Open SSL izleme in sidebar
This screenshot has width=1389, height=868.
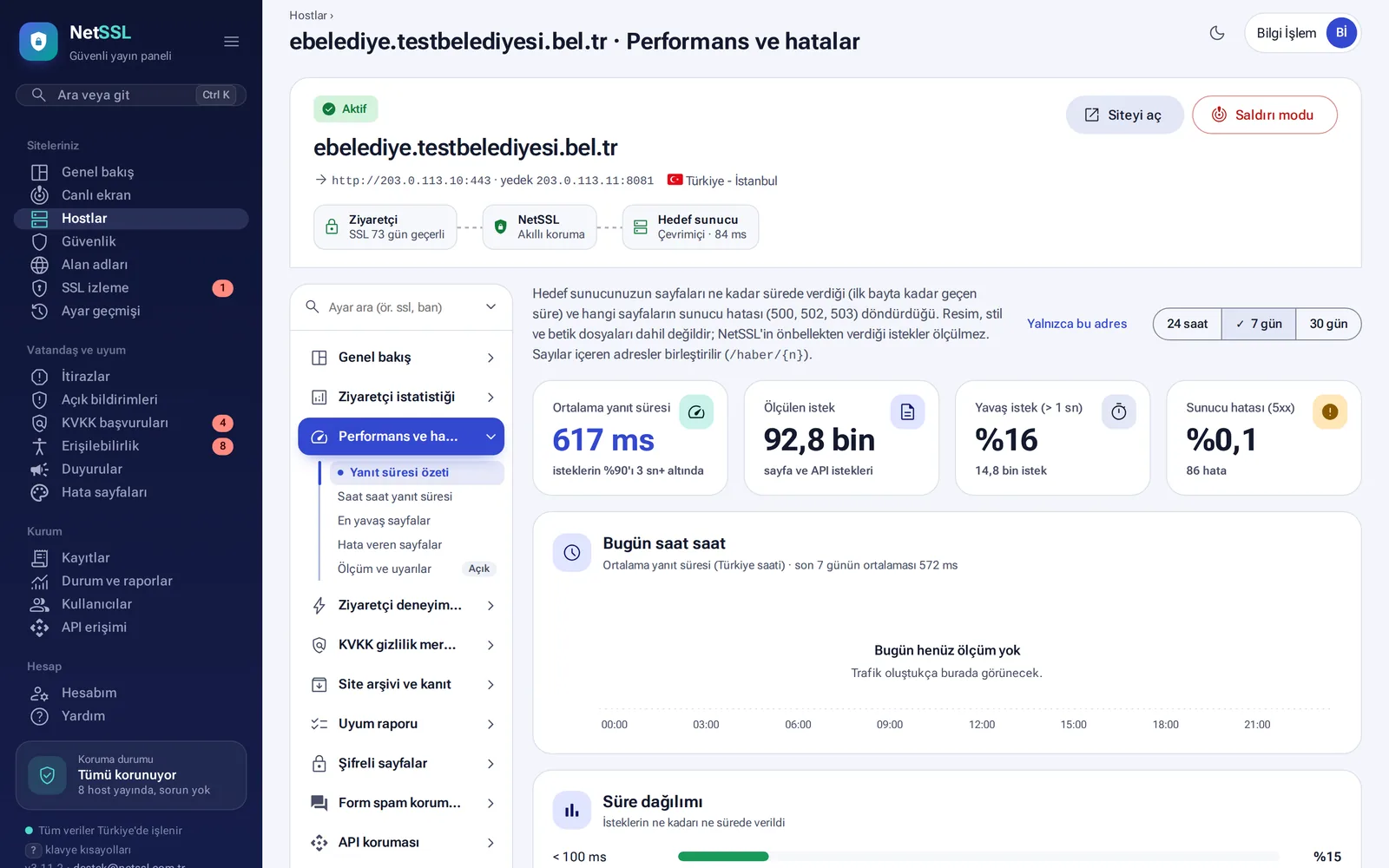click(x=131, y=288)
